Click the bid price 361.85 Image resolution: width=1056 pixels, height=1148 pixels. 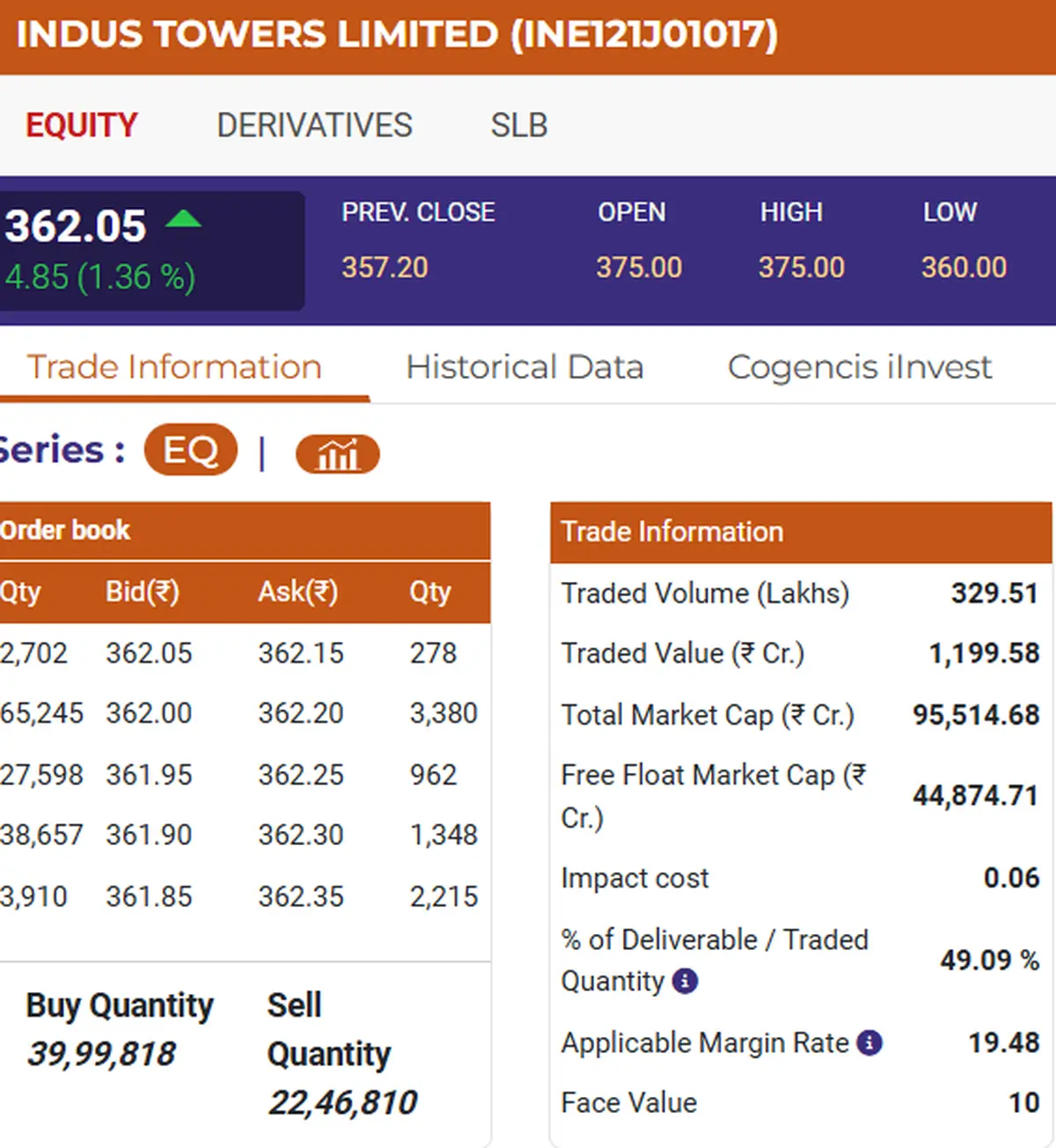coord(149,896)
